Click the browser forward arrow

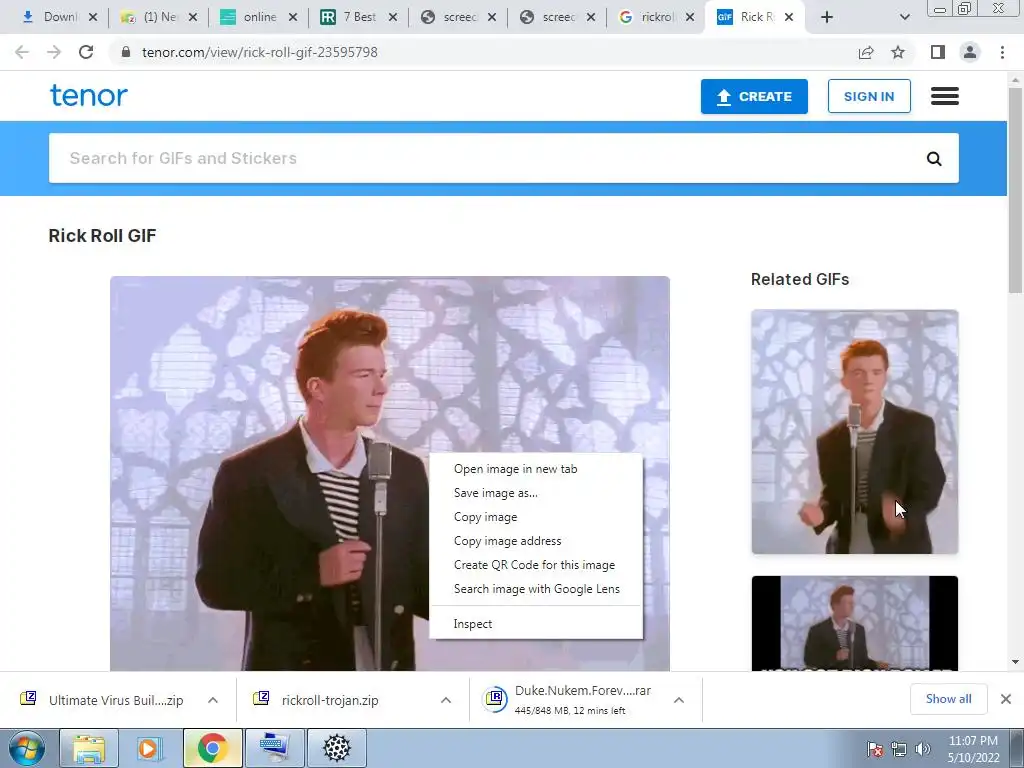coord(54,52)
